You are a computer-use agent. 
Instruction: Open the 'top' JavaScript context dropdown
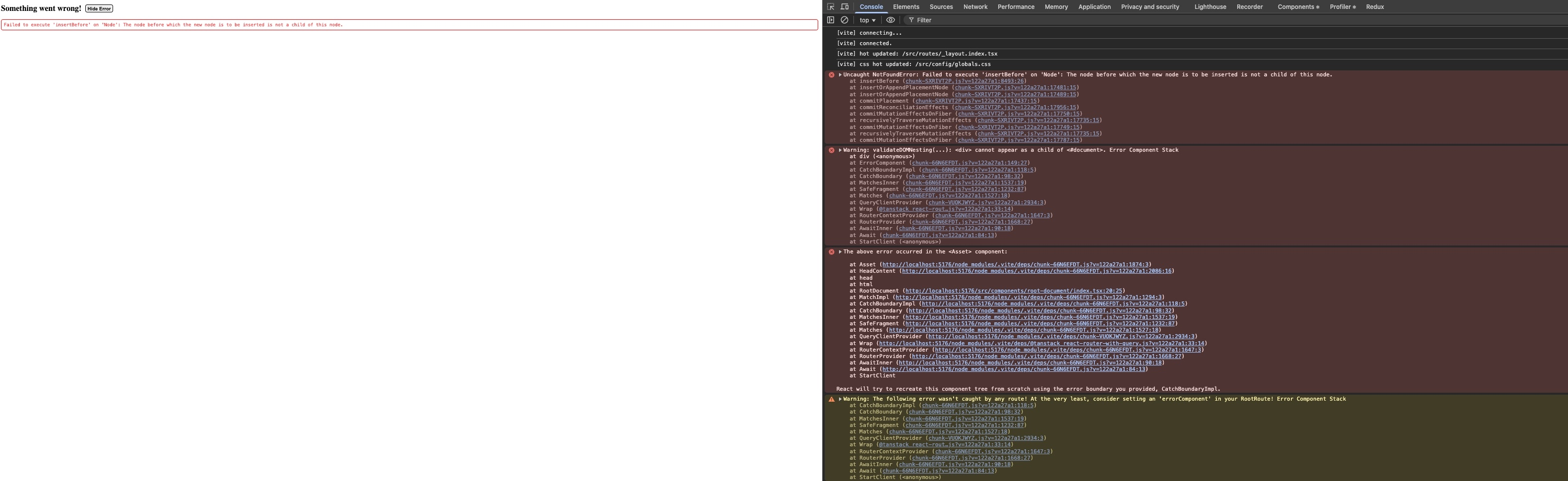[x=867, y=20]
